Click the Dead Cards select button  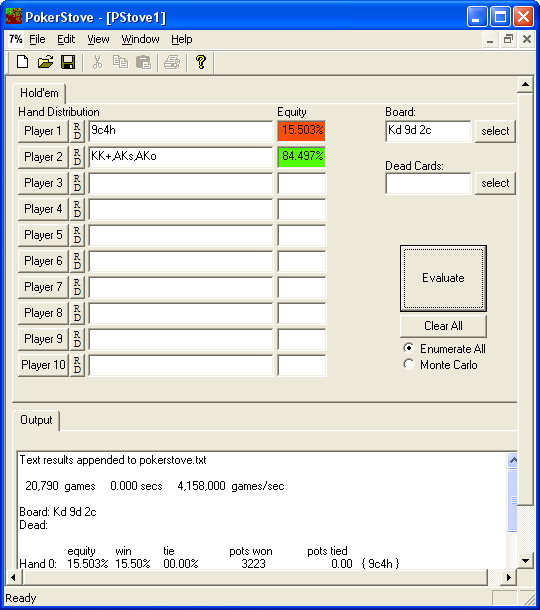(x=495, y=183)
